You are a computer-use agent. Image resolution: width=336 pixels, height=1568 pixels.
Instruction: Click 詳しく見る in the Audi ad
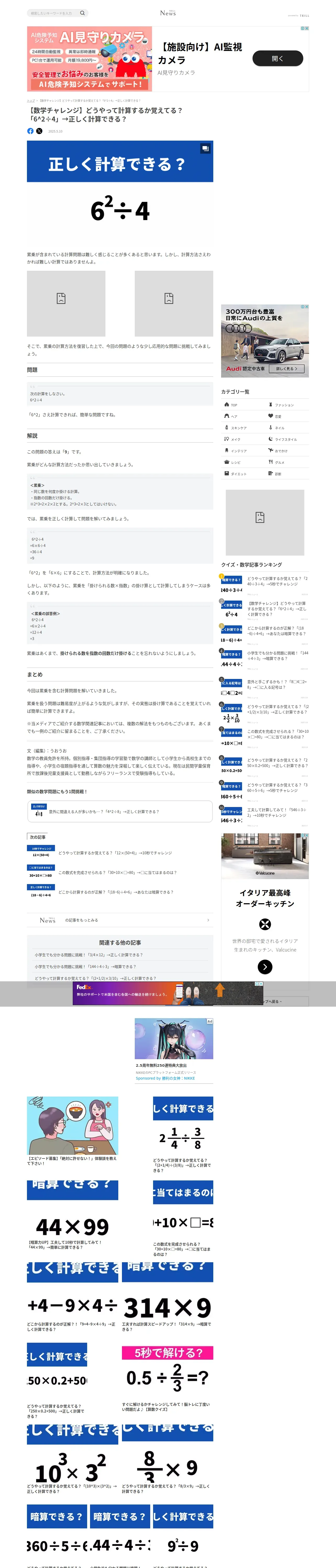tap(287, 369)
